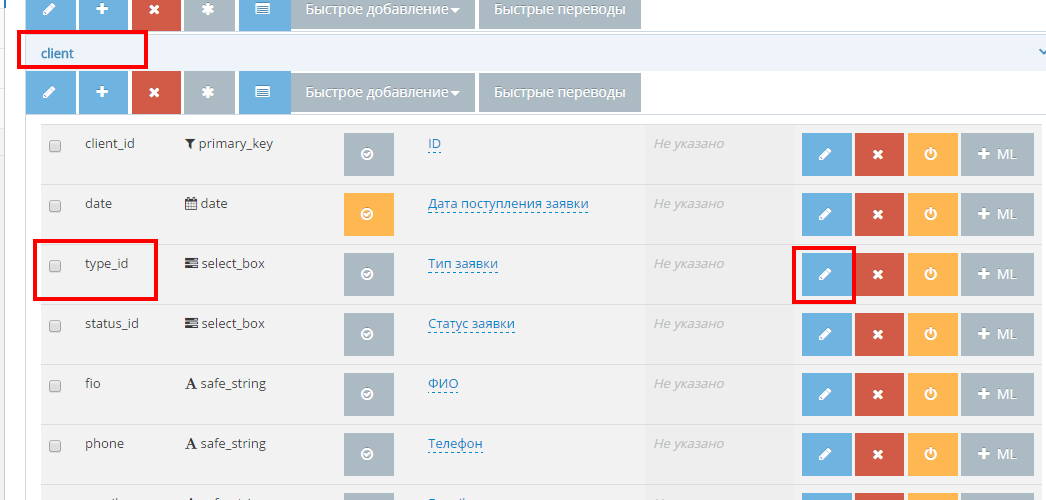Collapse the client section using the chevron
Screen dimensions: 1046x500
click(1041, 52)
